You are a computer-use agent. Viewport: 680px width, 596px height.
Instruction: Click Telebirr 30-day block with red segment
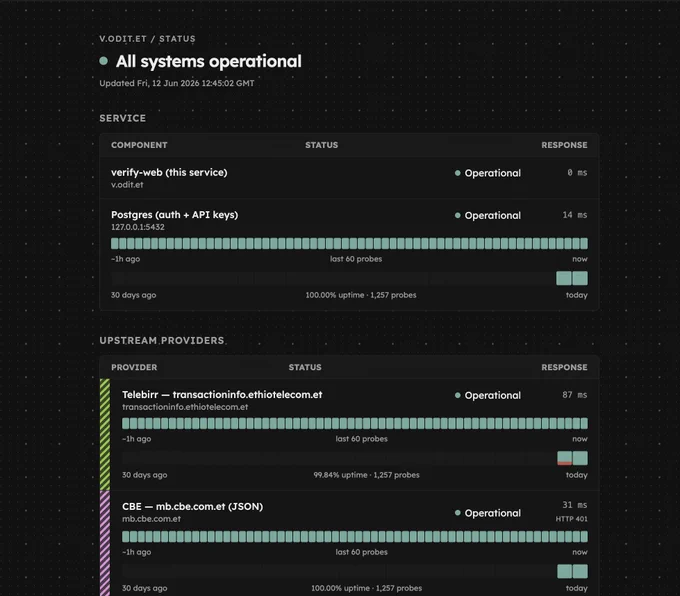[565, 458]
